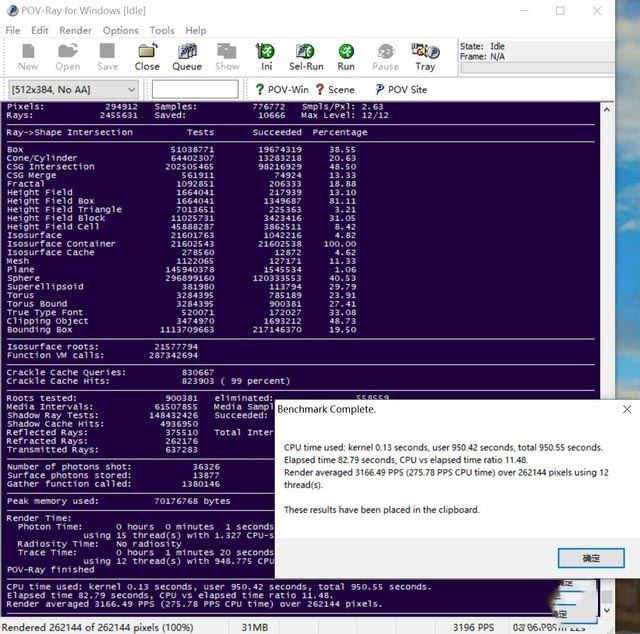Close the Benchmark Complete dialog
The width and height of the screenshot is (640, 634).
627,409
